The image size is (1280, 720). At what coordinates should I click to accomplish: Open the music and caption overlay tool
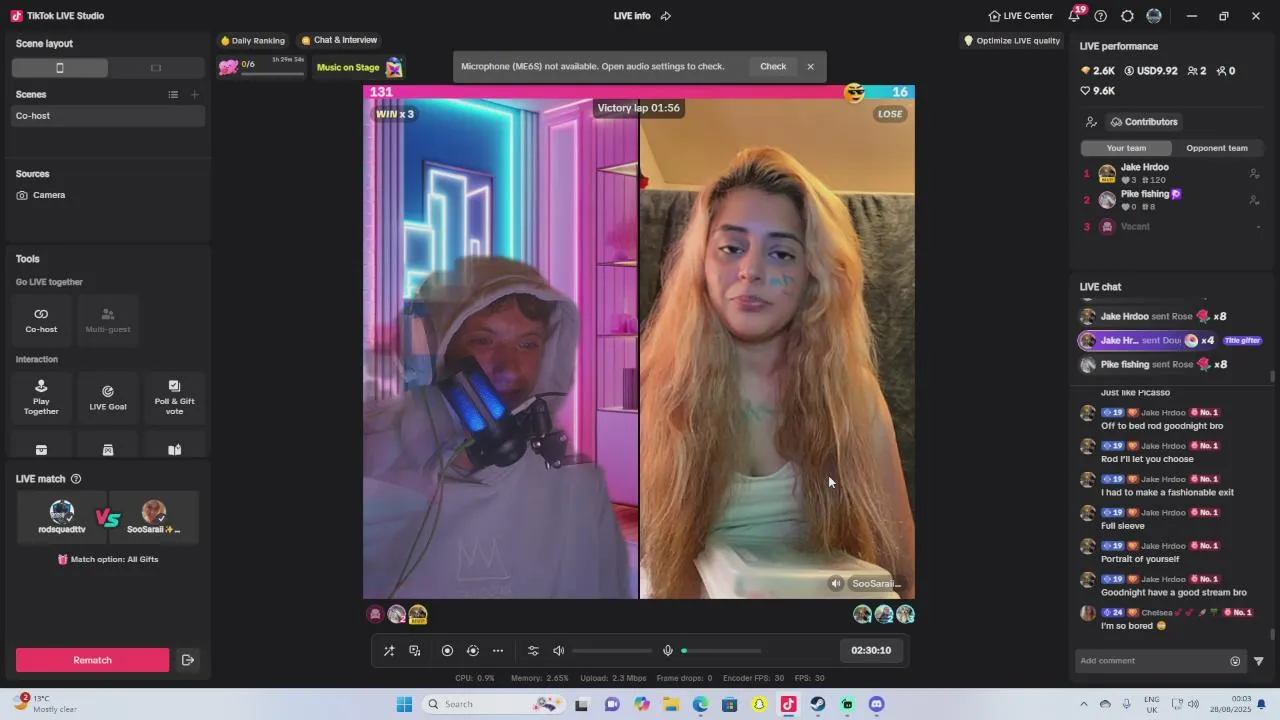415,651
